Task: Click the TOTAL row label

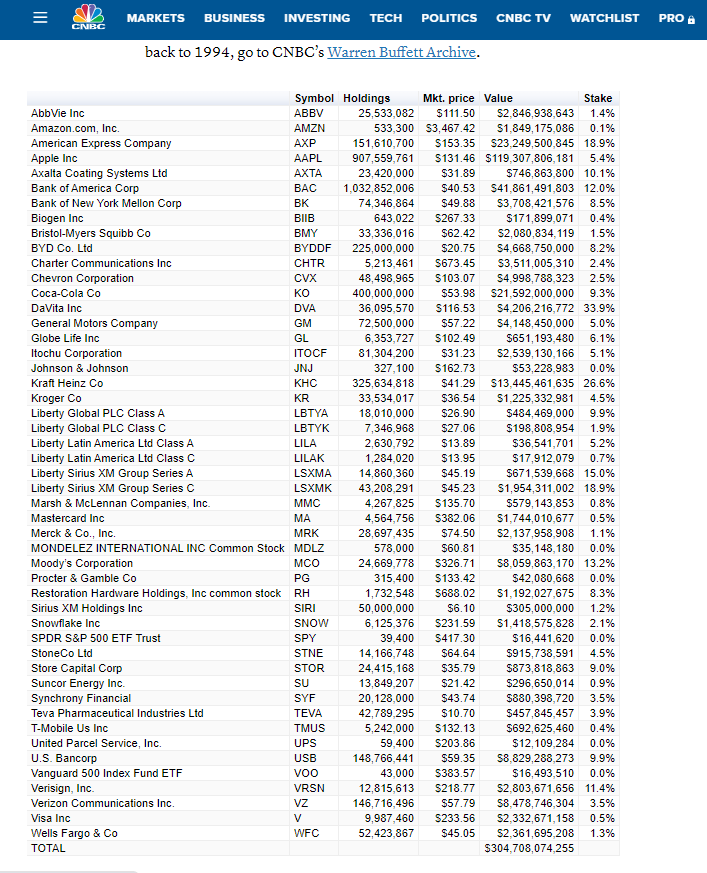Action: [48, 850]
